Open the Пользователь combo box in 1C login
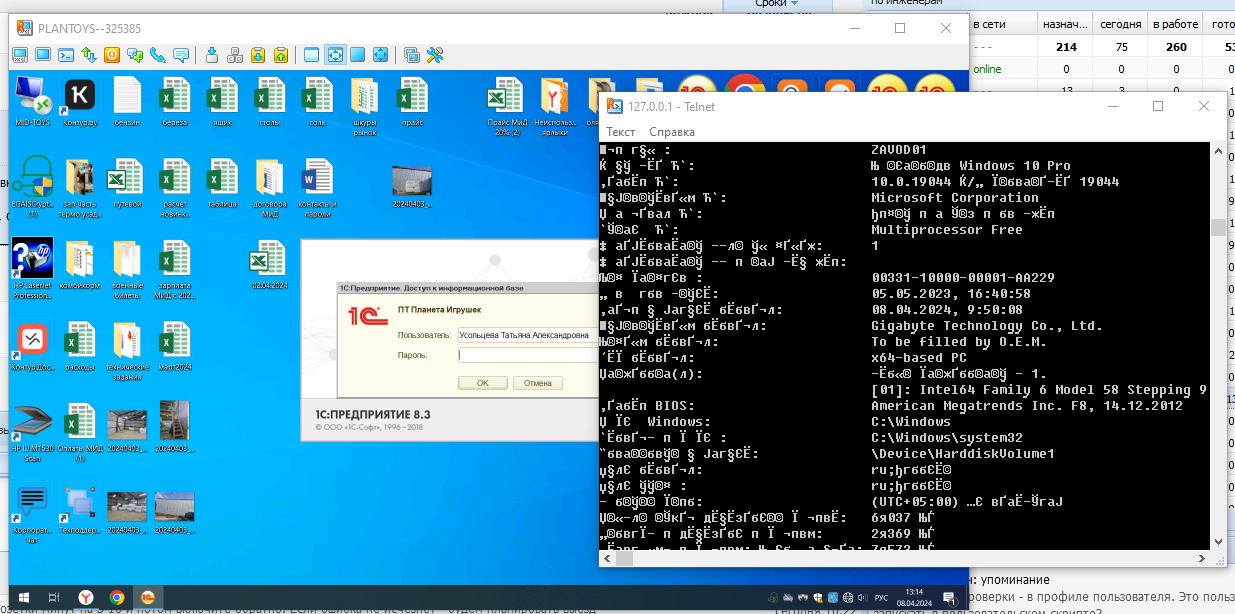Viewport: 1235px width, 614px height. coord(525,335)
